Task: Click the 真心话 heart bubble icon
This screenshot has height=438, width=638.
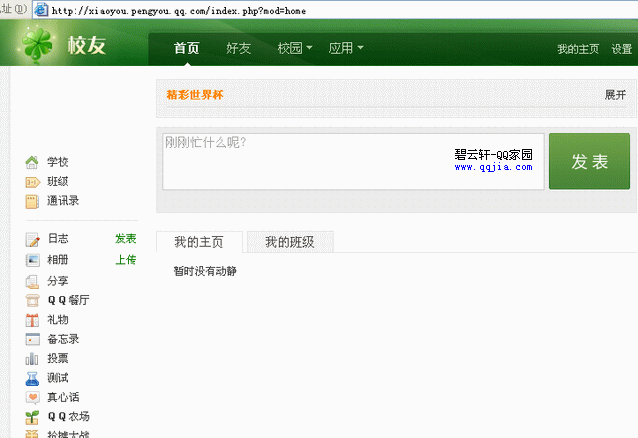Action: (x=33, y=397)
